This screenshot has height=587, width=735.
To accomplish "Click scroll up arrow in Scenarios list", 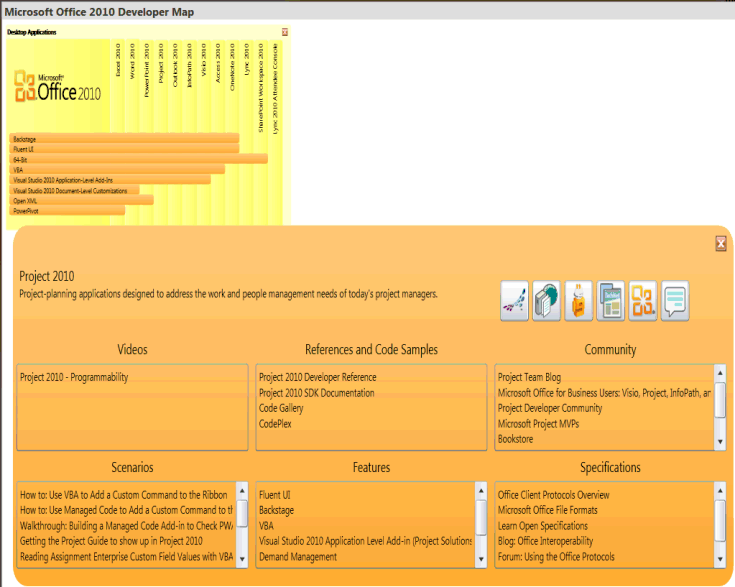I will point(242,491).
